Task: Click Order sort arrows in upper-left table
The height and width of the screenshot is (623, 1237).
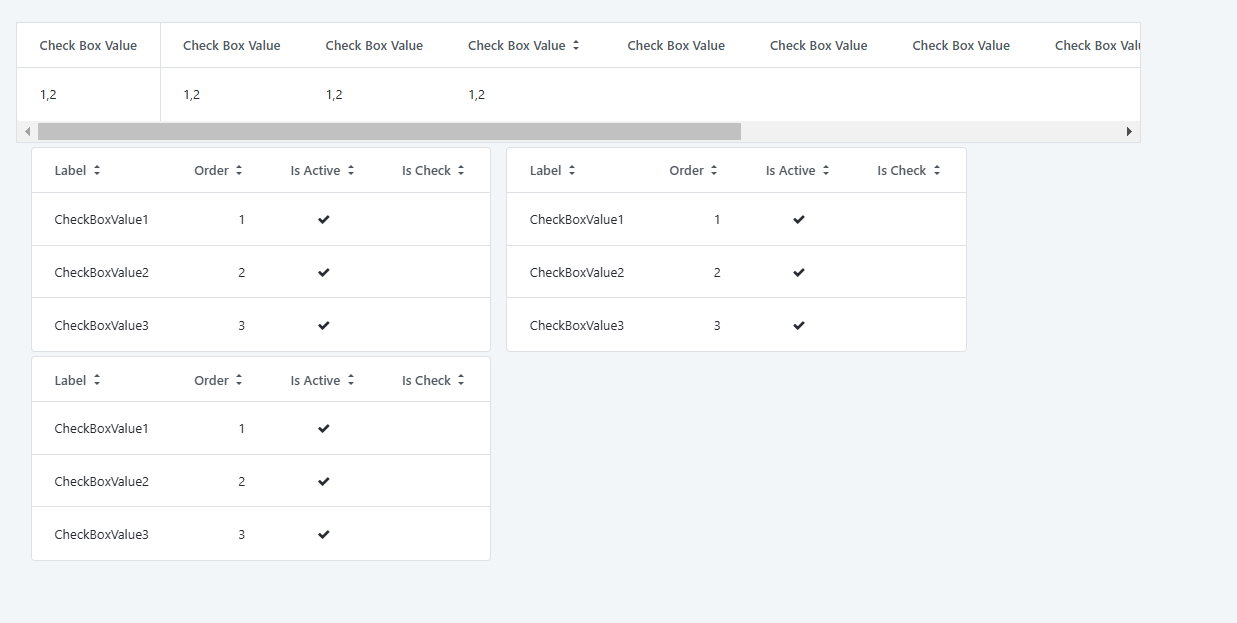Action: (x=239, y=171)
